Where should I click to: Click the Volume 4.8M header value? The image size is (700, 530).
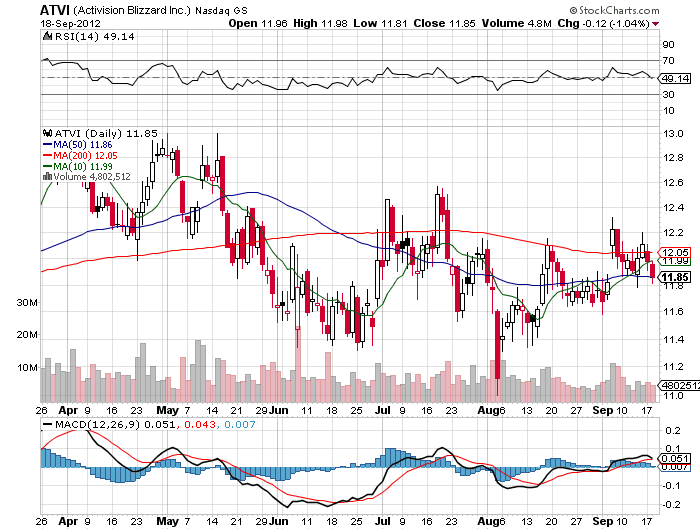pyautogui.click(x=517, y=24)
